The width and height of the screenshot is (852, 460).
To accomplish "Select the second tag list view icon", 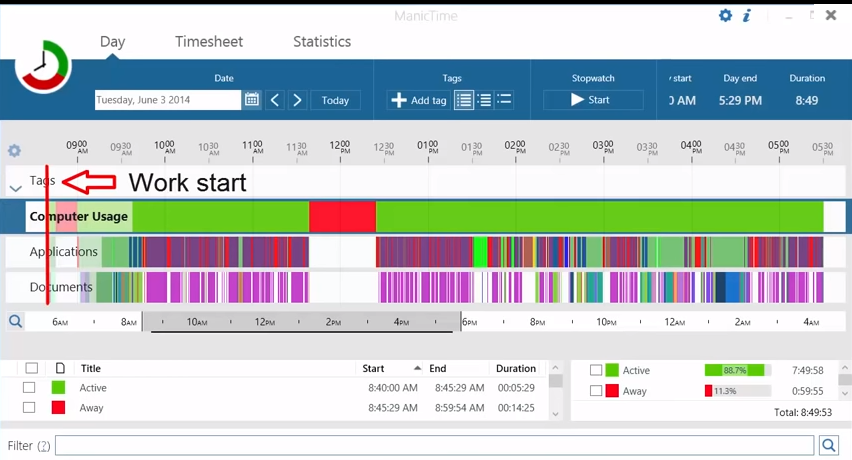I will pos(484,100).
